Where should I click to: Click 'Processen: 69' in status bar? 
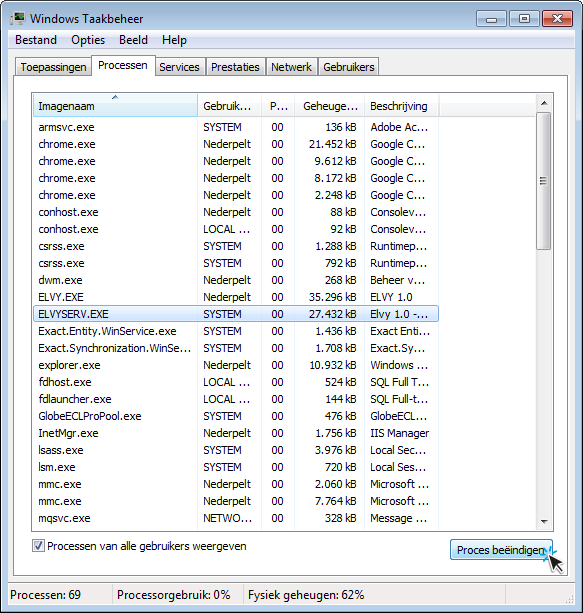point(45,595)
